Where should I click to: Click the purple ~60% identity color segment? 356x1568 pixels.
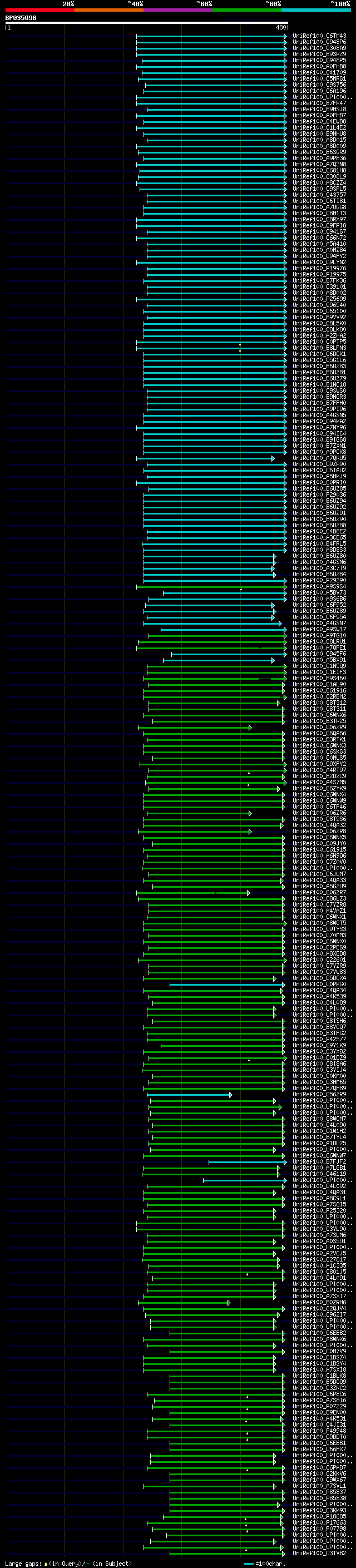click(179, 10)
